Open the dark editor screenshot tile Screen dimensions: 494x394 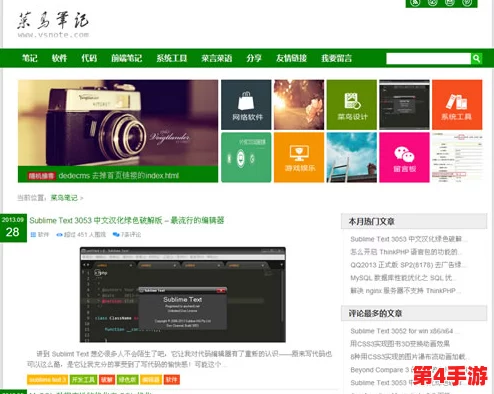pyautogui.click(x=404, y=105)
